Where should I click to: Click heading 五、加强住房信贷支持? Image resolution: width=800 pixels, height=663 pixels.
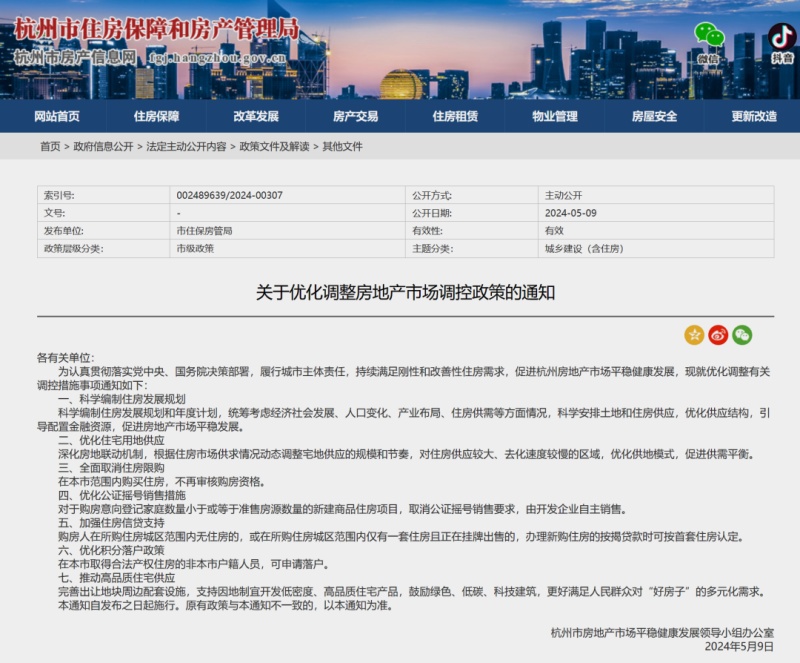pos(111,523)
